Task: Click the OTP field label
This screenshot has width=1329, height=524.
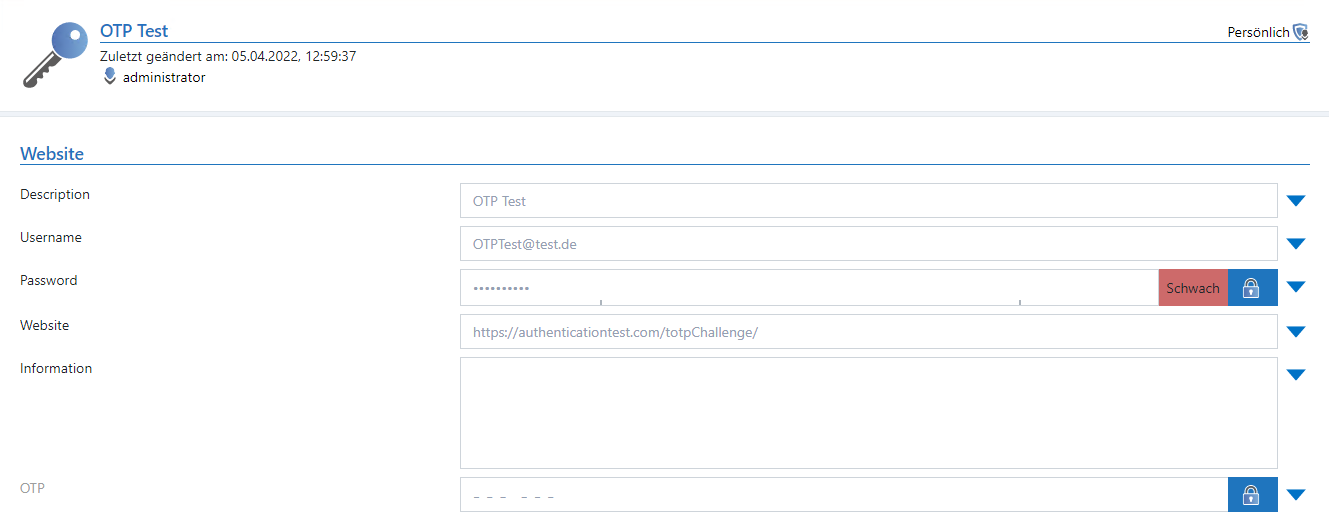Action: tap(32, 487)
